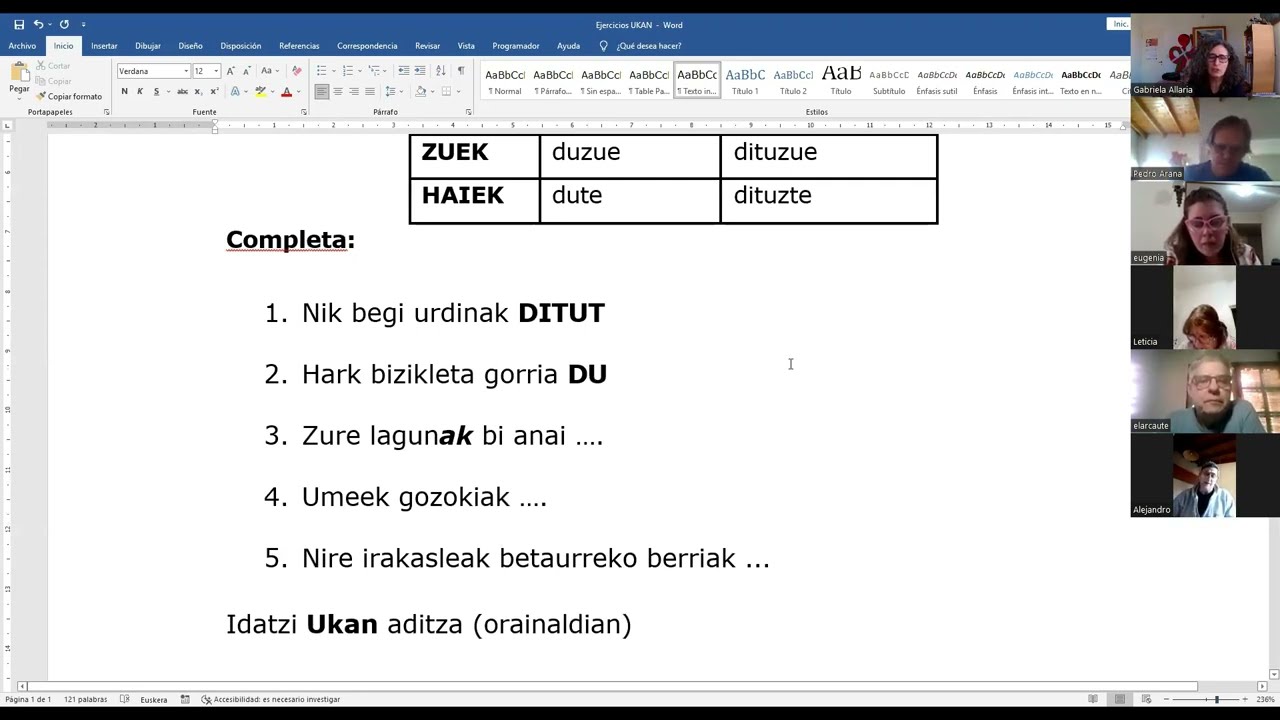Adjust the zoom slider
Image resolution: width=1280 pixels, height=720 pixels.
click(x=1217, y=699)
